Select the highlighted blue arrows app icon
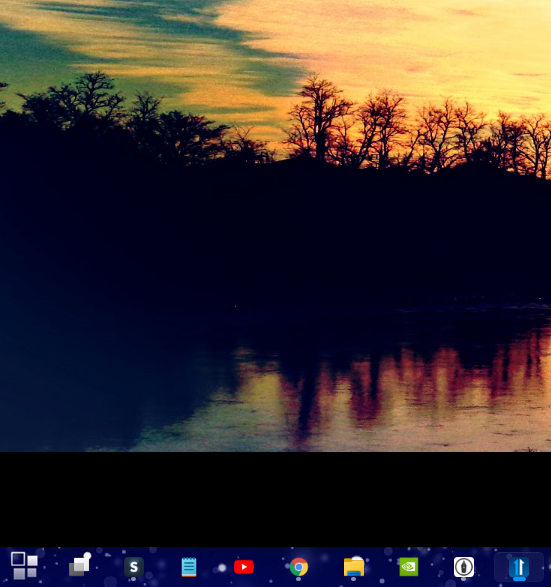This screenshot has width=551, height=587. click(519, 568)
